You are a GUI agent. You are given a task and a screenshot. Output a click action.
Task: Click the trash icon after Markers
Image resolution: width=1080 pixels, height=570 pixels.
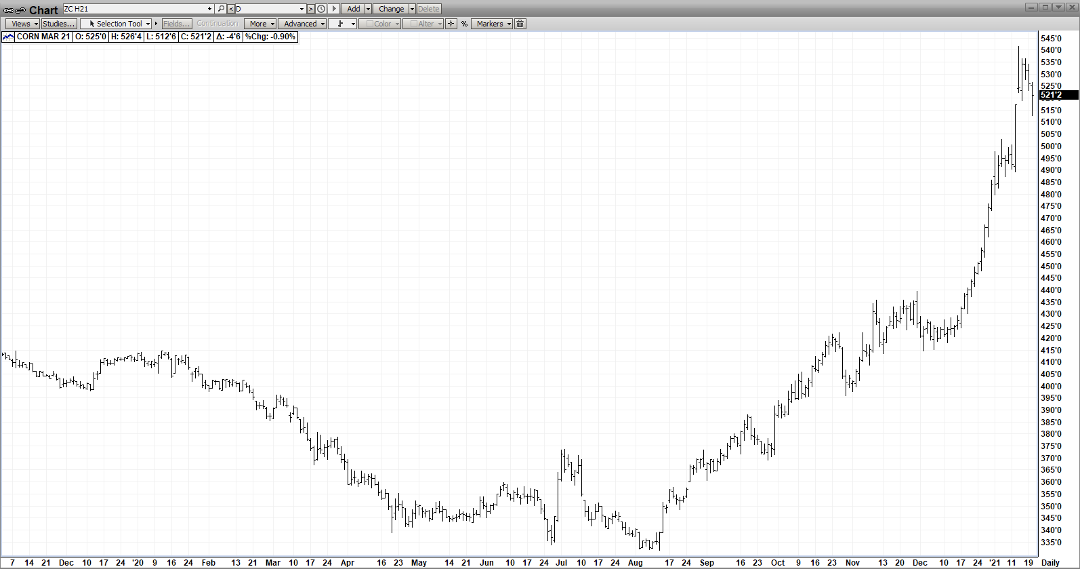(x=520, y=23)
